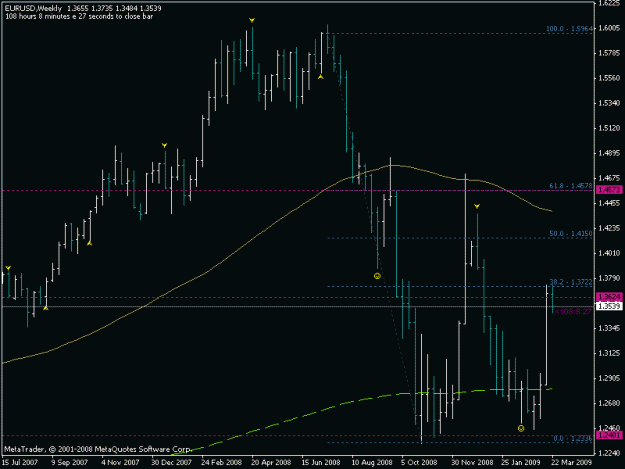Click the EURUSD,Weekly chart title
The height and width of the screenshot is (469, 625).
coord(33,8)
